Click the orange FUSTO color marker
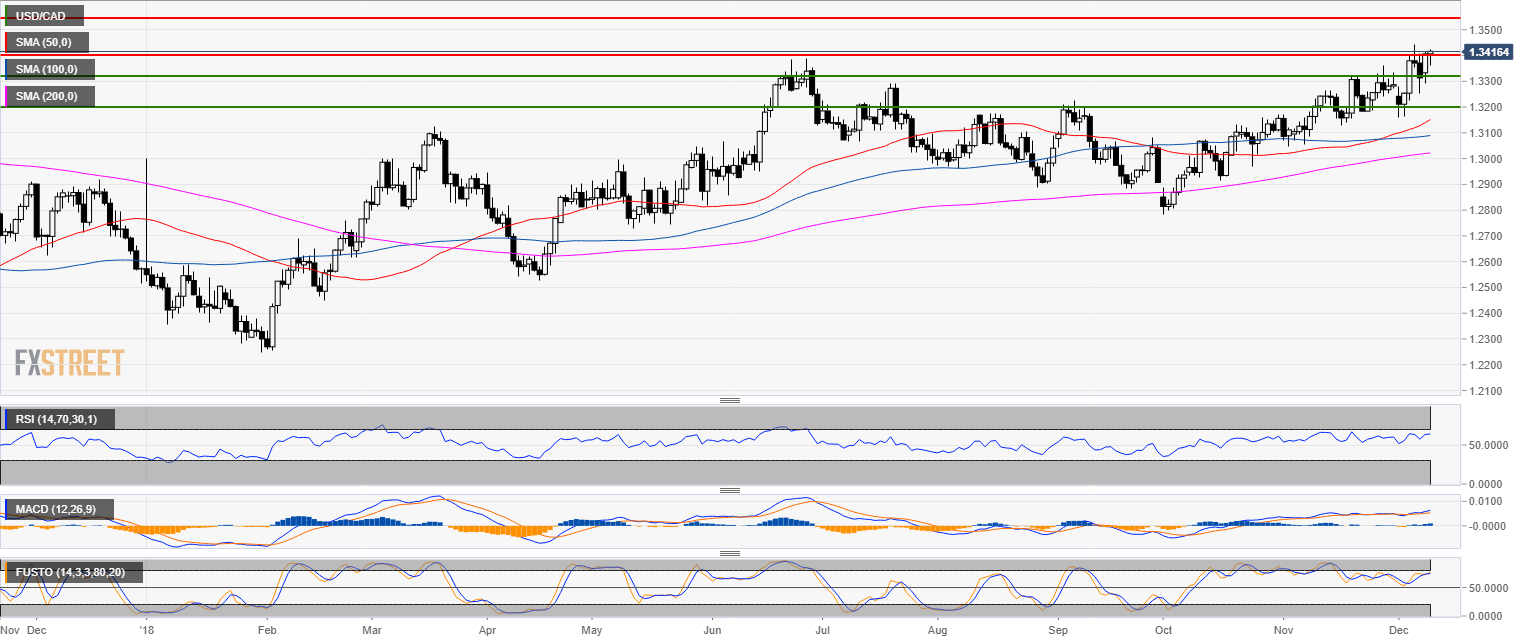This screenshot has height=643, width=1531. click(x=6, y=573)
